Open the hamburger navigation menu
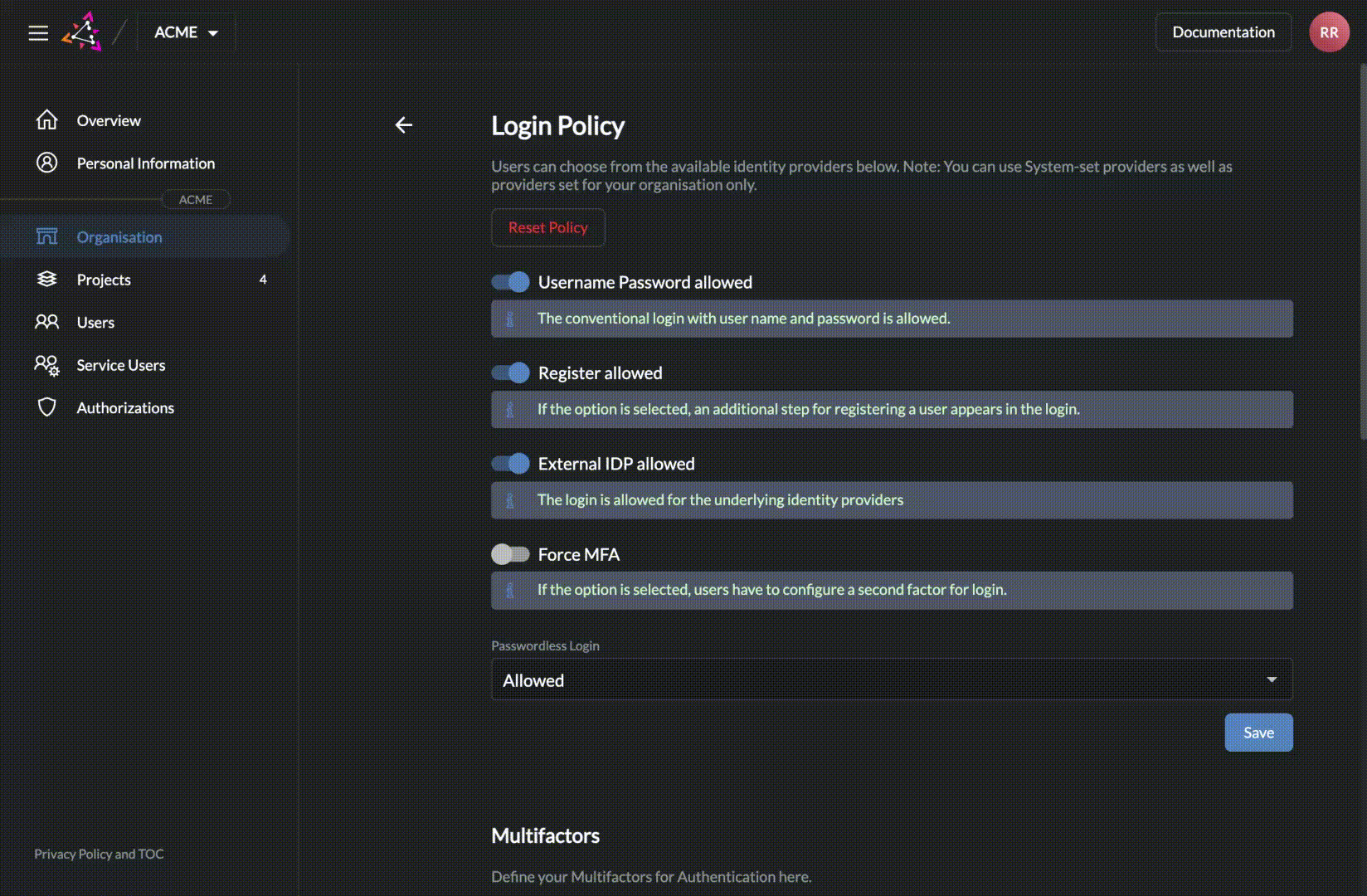 38,32
